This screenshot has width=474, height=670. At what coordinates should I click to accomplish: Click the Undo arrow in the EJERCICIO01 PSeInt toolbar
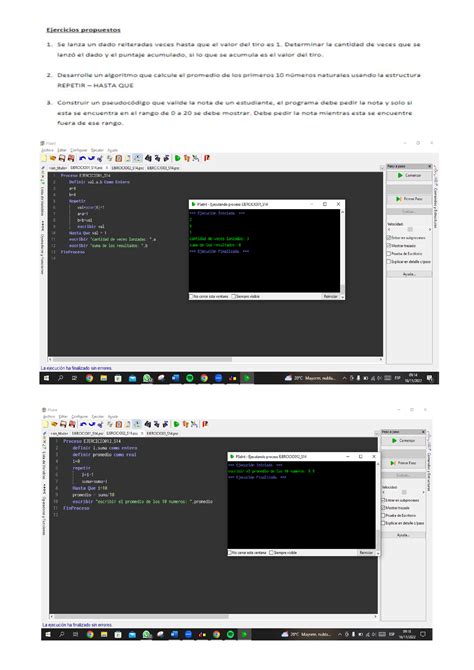pyautogui.click(x=83, y=158)
